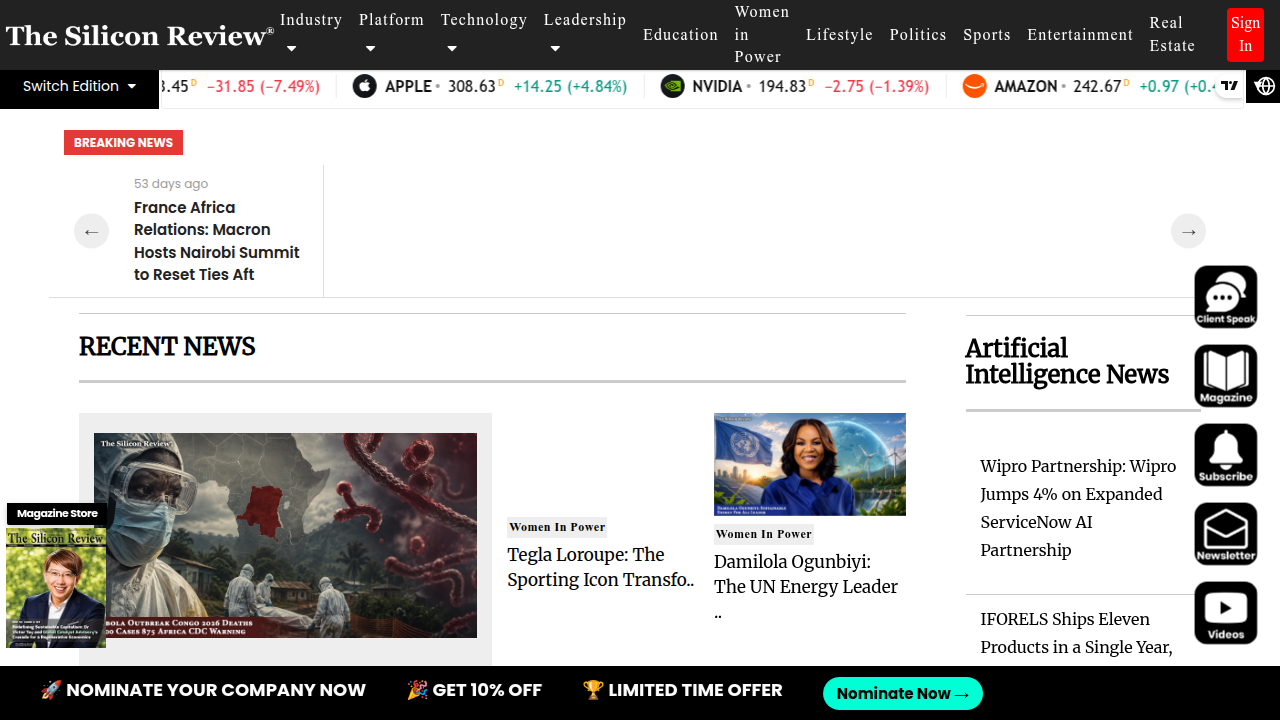This screenshot has height=720, width=1280.
Task: Click APPLE 308.63 ticker entry
Action: (490, 86)
